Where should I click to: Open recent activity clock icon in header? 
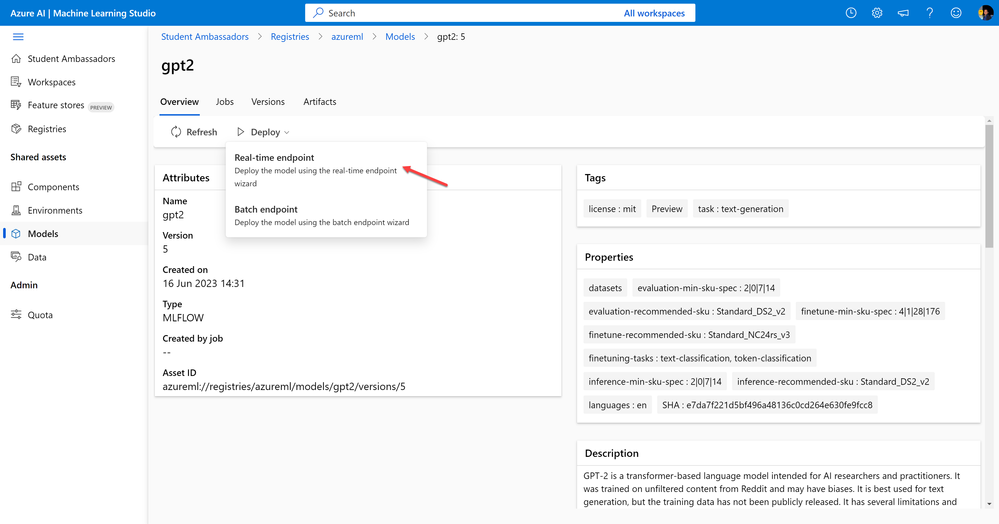[851, 13]
